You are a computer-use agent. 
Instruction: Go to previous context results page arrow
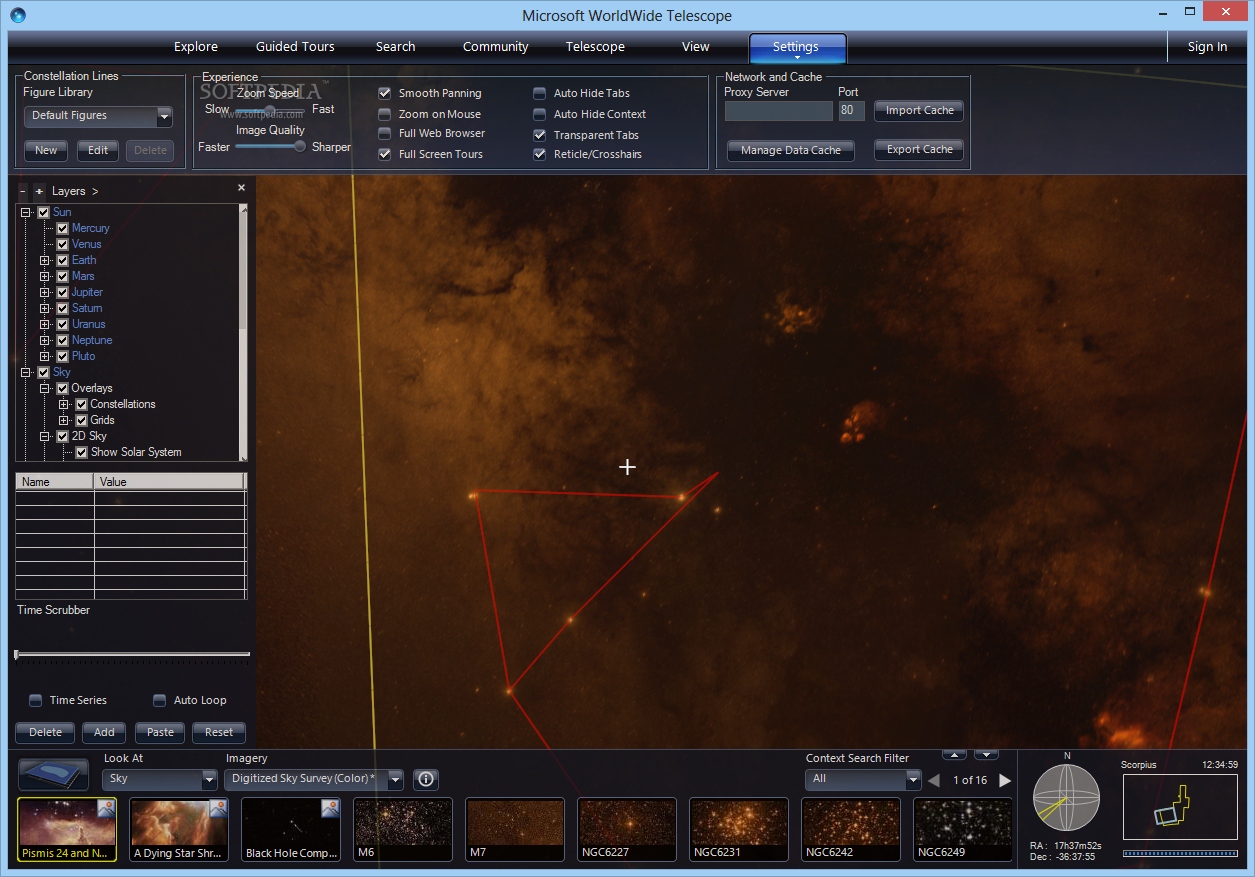(x=934, y=780)
